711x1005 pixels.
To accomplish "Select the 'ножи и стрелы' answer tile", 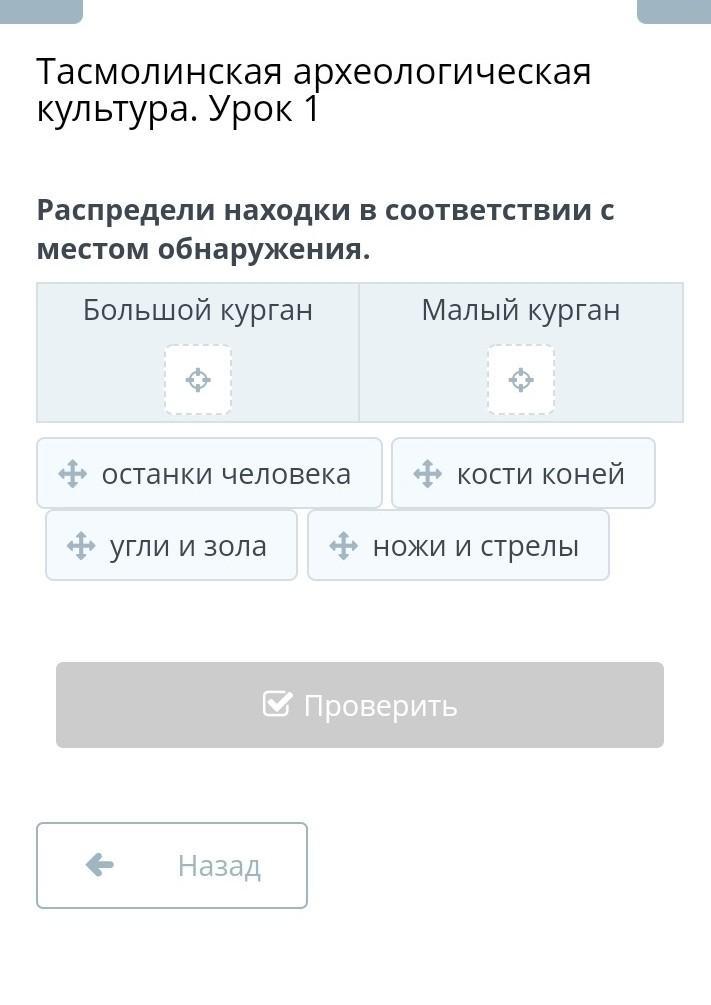I will coord(458,546).
